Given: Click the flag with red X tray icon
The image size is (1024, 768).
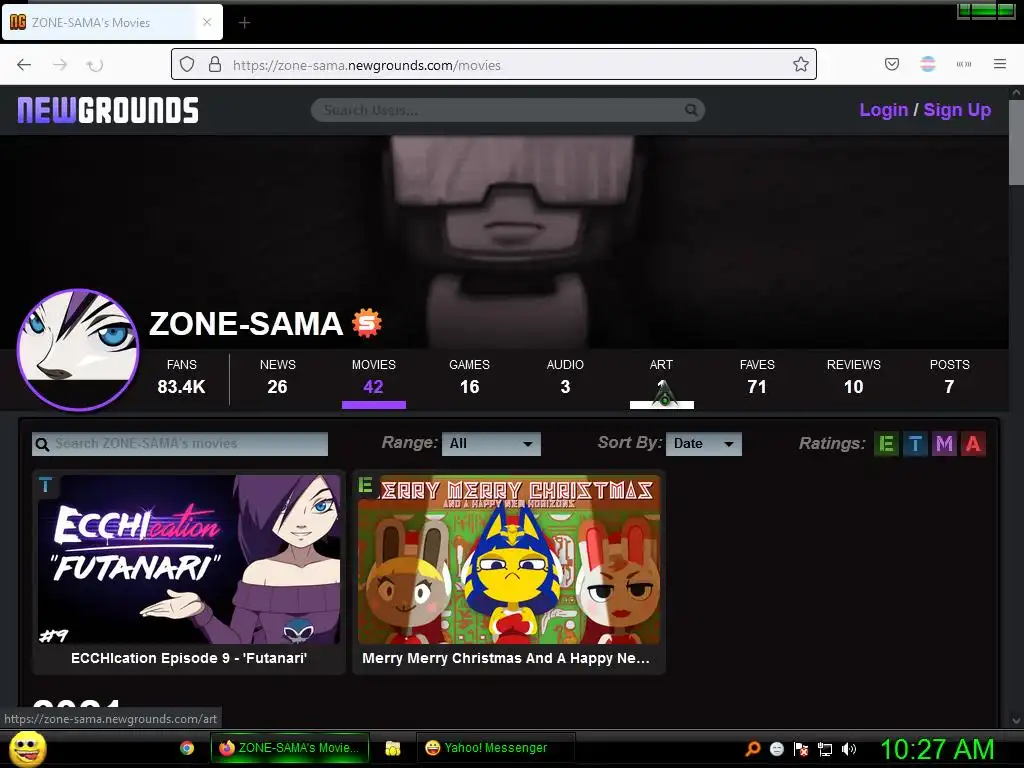Looking at the screenshot, I should pos(801,749).
